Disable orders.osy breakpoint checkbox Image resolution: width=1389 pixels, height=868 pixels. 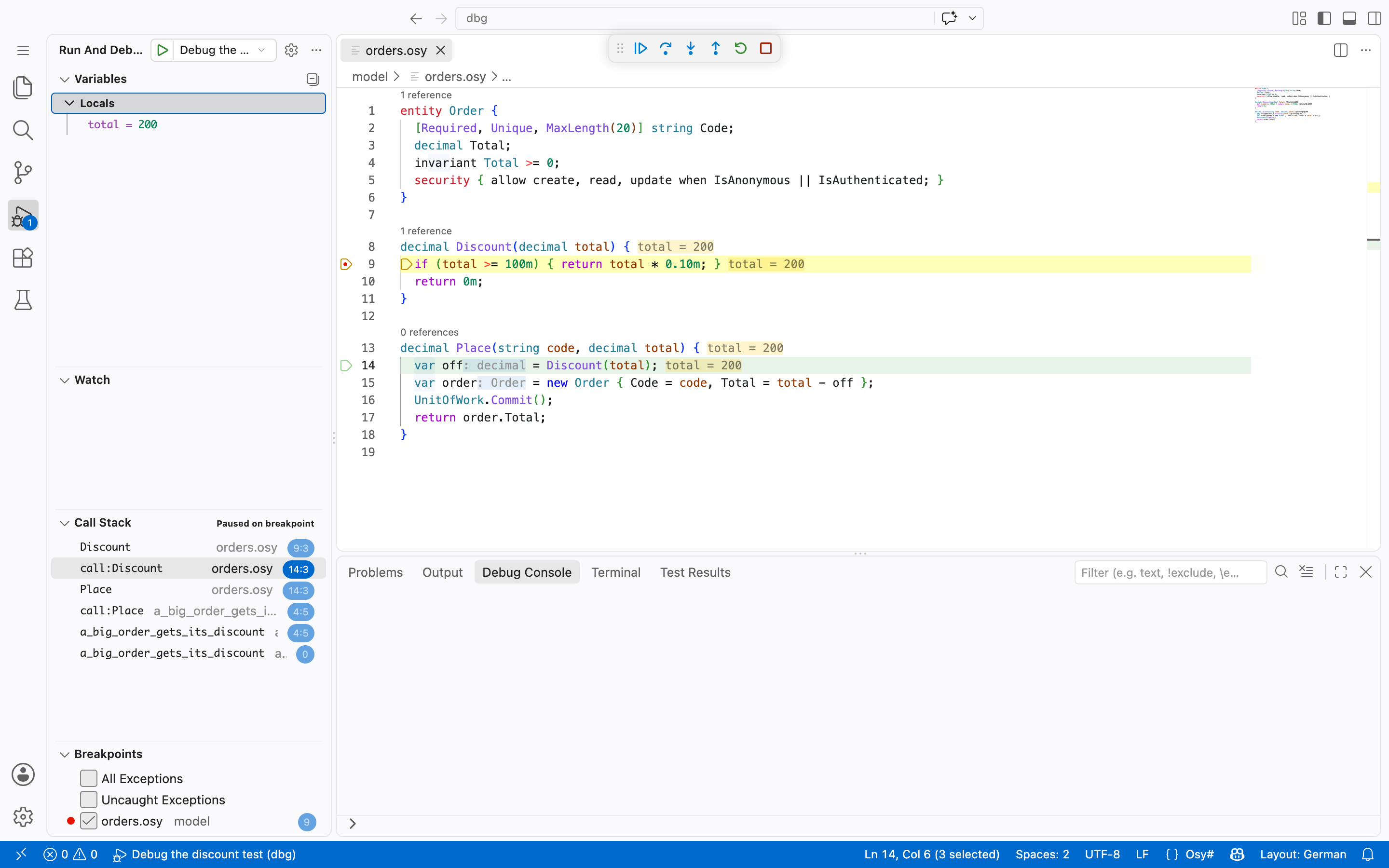pos(88,821)
